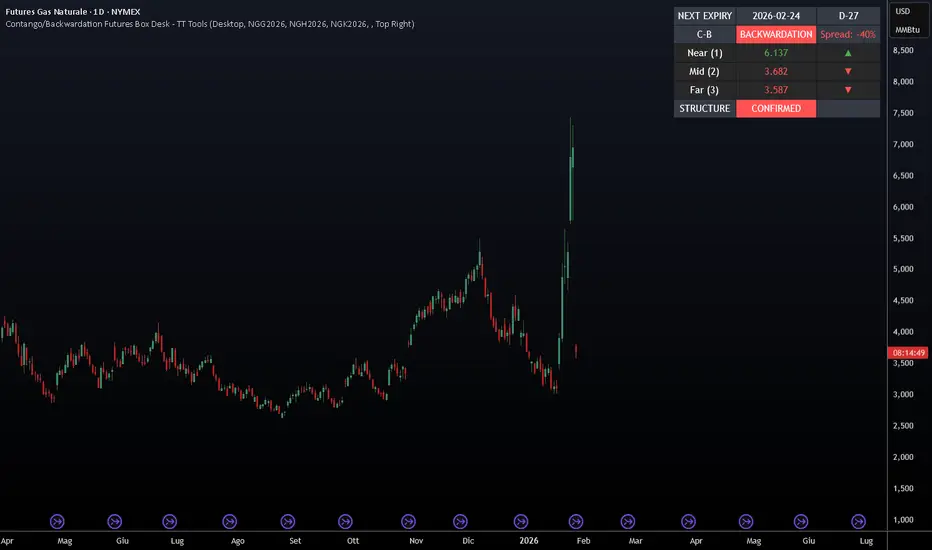Click the contract rollover icon above 2026

tap(521, 521)
